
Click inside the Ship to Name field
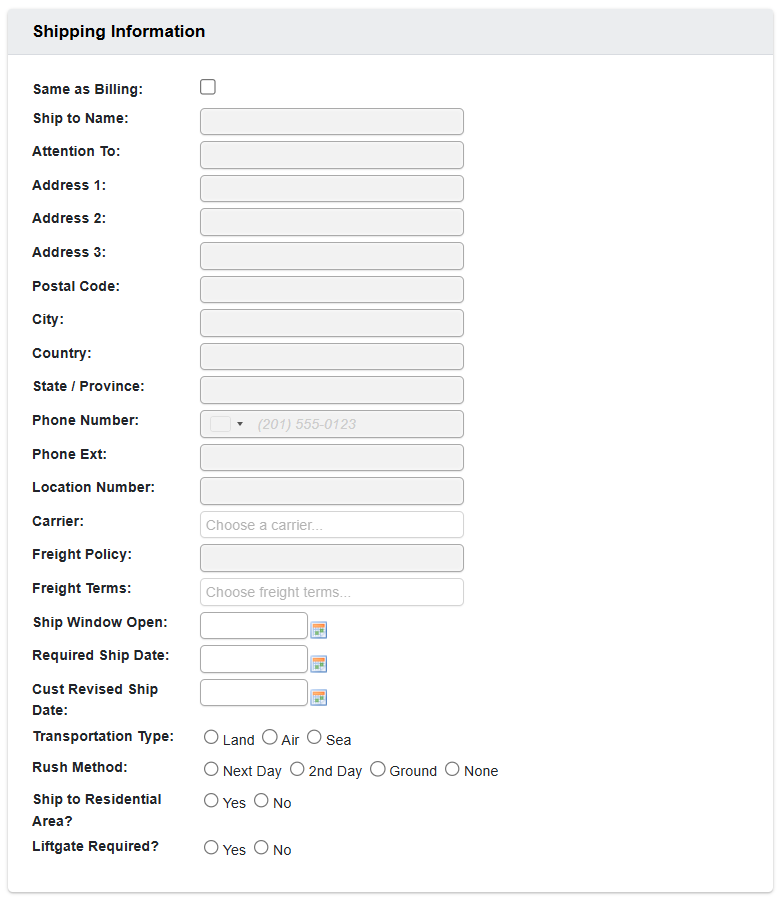[331, 121]
